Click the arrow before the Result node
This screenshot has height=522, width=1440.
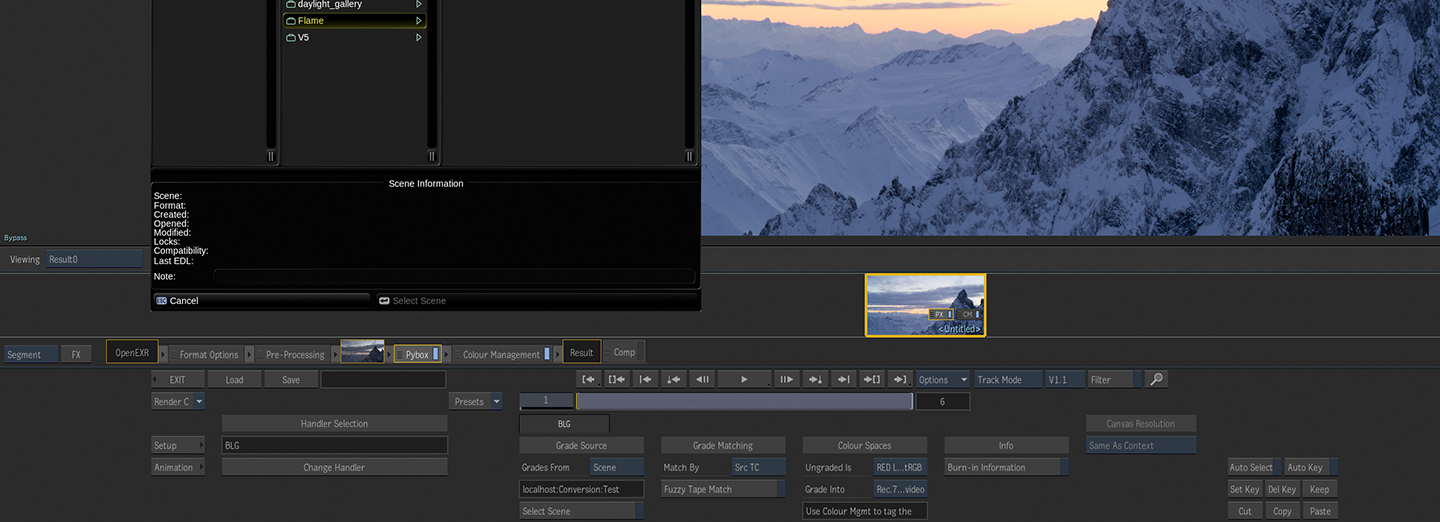558,354
